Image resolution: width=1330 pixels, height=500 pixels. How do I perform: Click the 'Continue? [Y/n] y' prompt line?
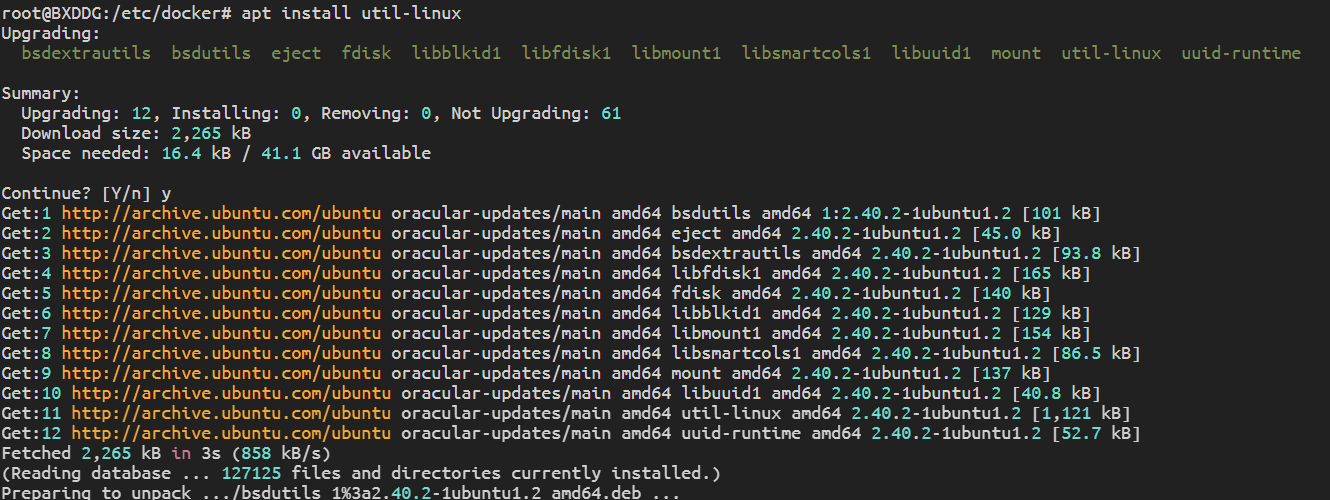click(x=86, y=193)
